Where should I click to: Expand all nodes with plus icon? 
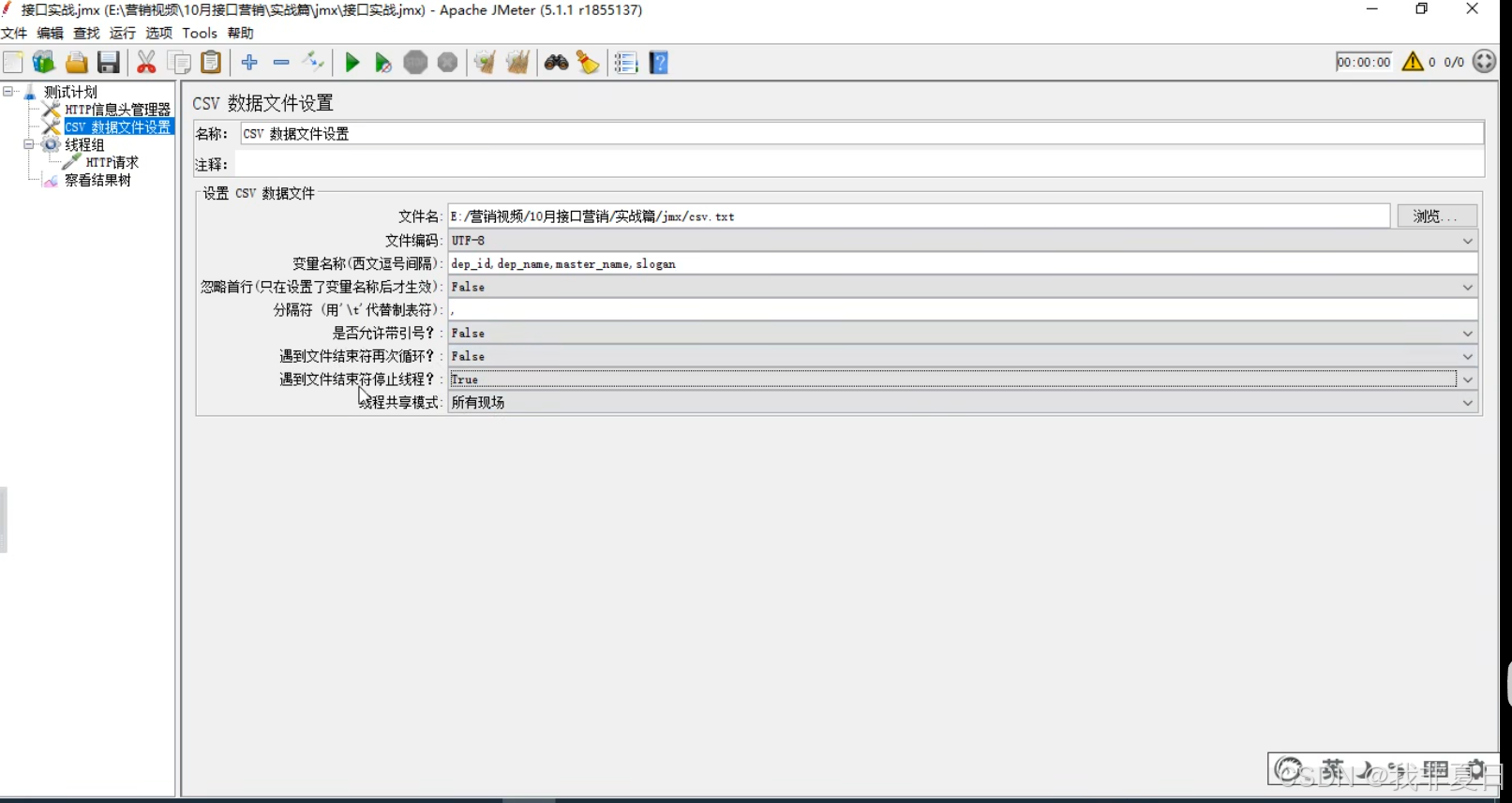click(249, 63)
